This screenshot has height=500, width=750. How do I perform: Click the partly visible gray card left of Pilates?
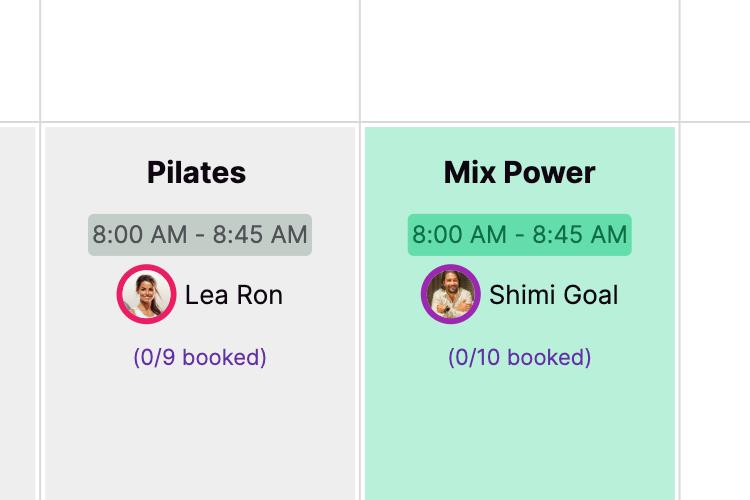(18, 313)
